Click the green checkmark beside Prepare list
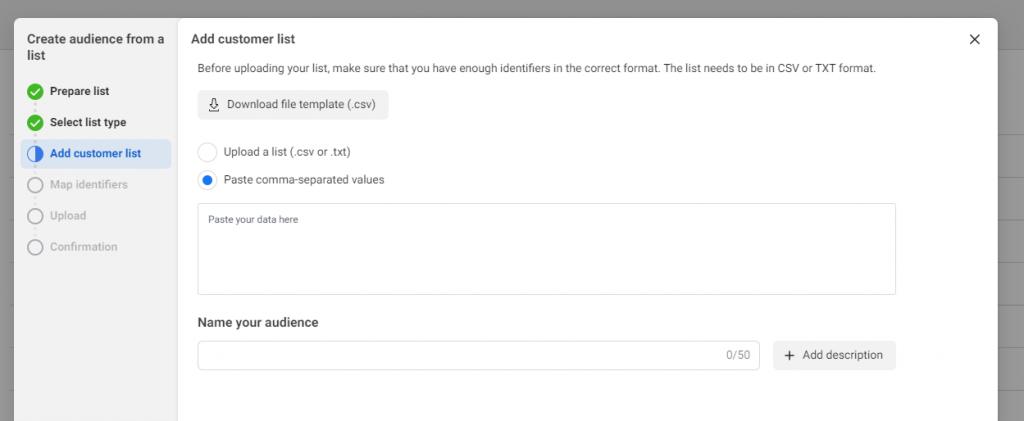This screenshot has height=421, width=1024. coord(35,91)
